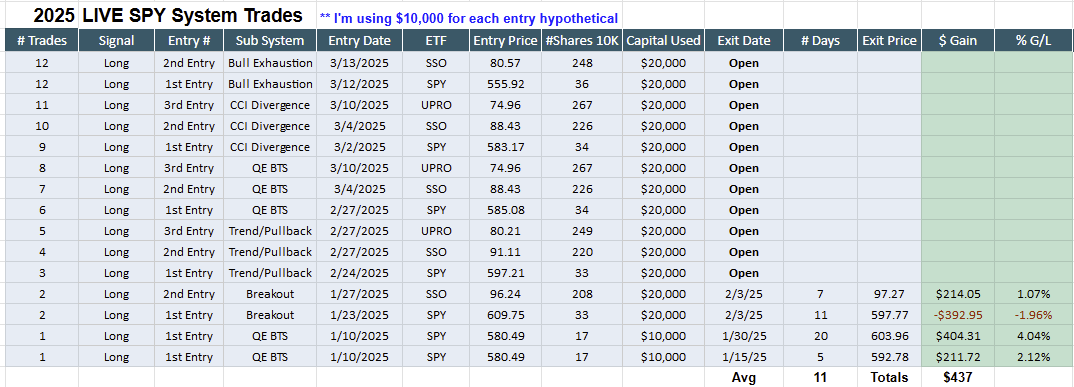This screenshot has width=1074, height=387.
Task: Click the entry date cell 3/13/2025
Action: click(360, 63)
